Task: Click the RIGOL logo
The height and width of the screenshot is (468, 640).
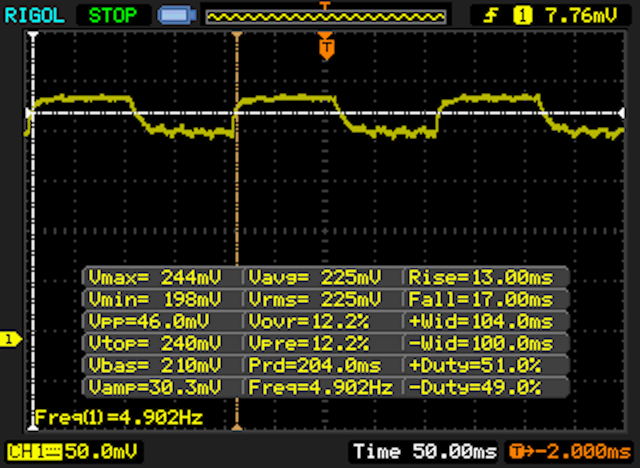Action: [34, 16]
